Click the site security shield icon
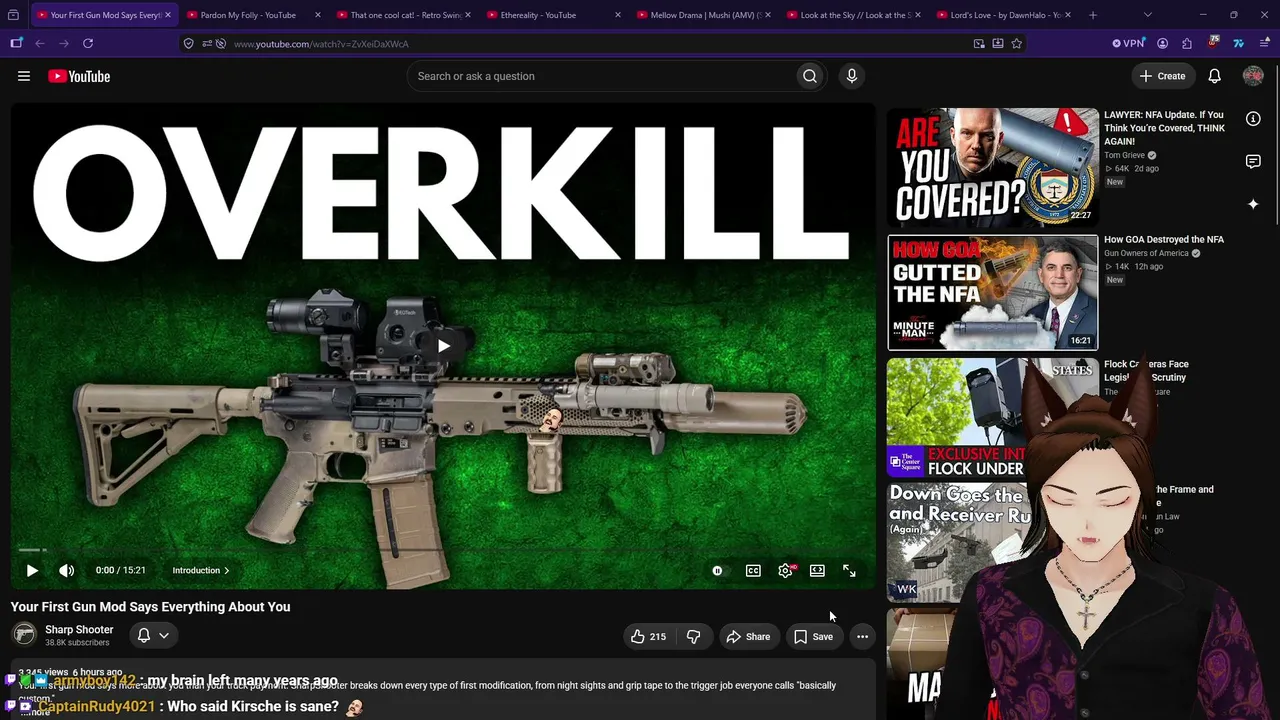Image resolution: width=1280 pixels, height=720 pixels. 188,43
